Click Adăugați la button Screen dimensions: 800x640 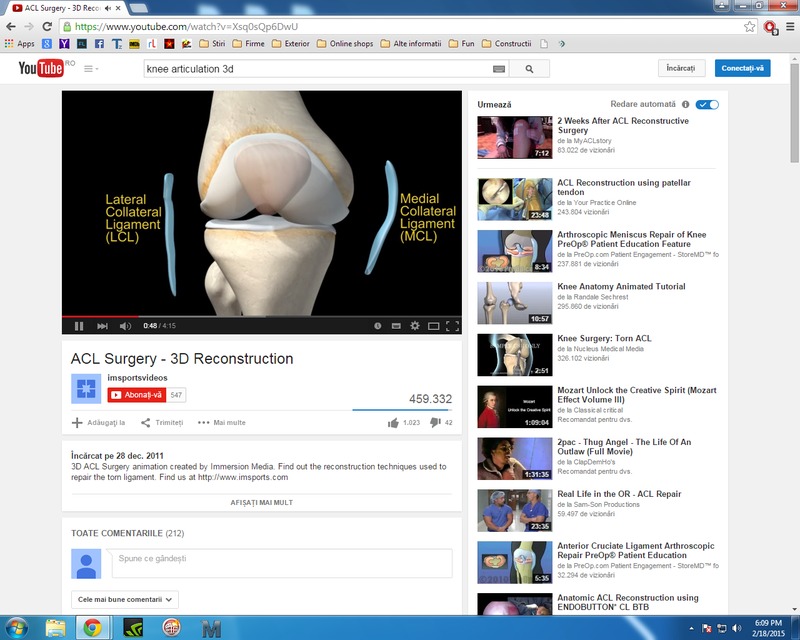point(98,423)
